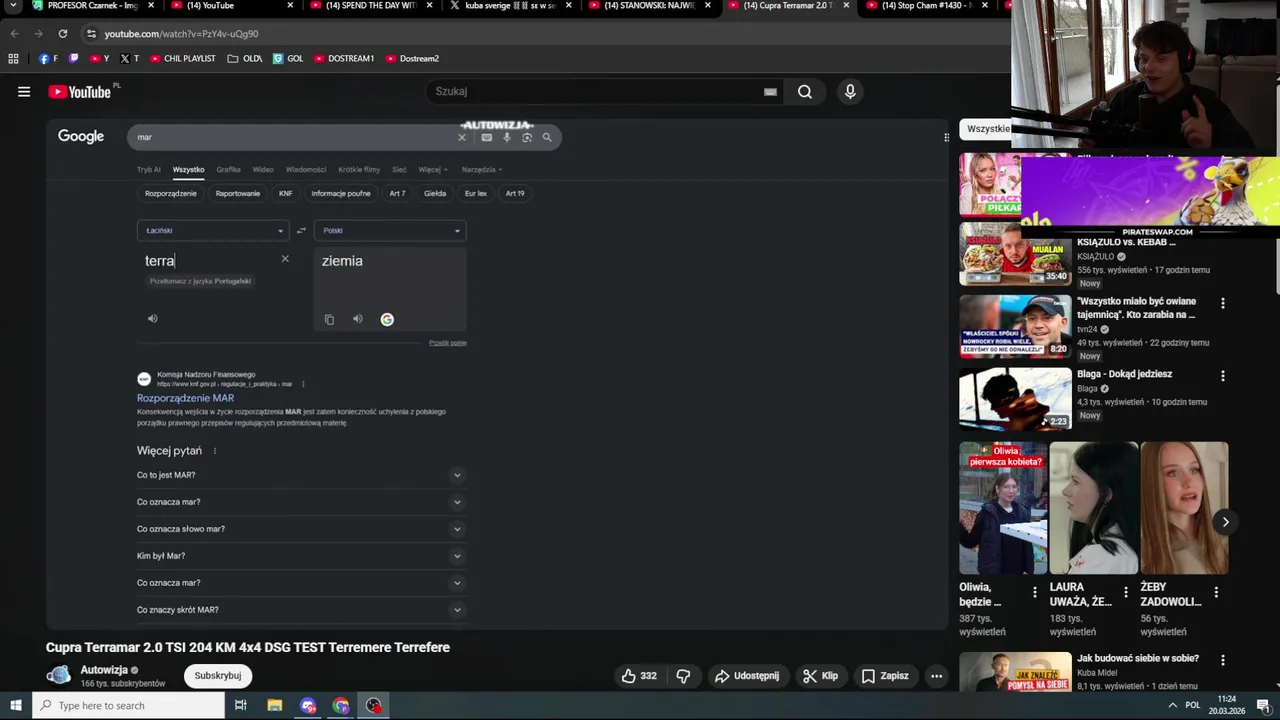
Task: Open GOL bookmark
Action: (x=288, y=58)
